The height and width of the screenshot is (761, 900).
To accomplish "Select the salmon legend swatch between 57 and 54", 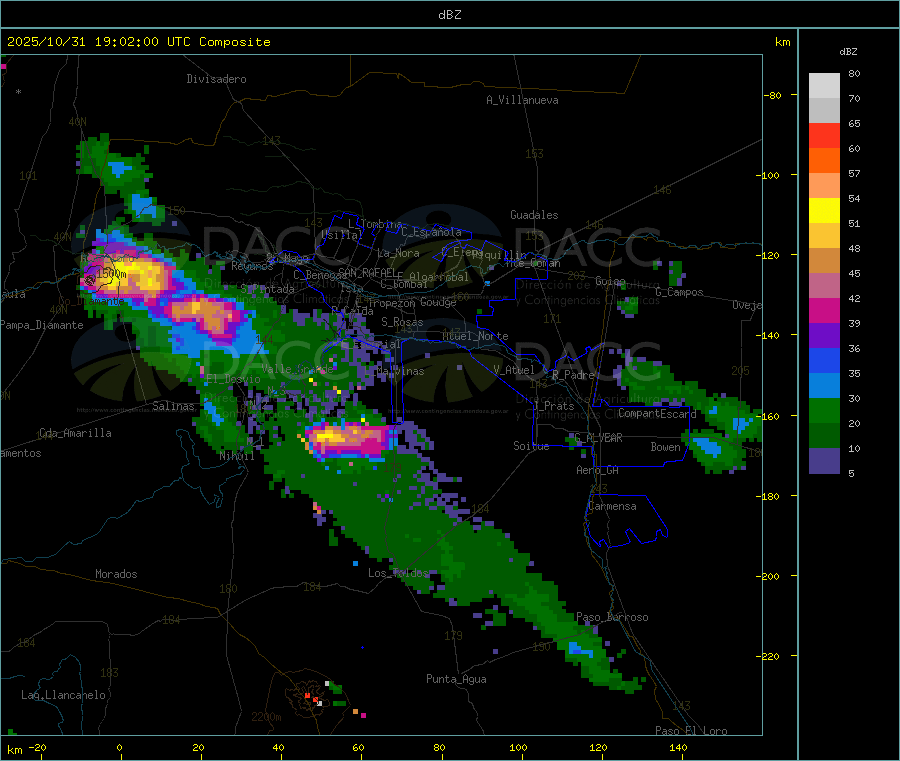I will (x=824, y=186).
